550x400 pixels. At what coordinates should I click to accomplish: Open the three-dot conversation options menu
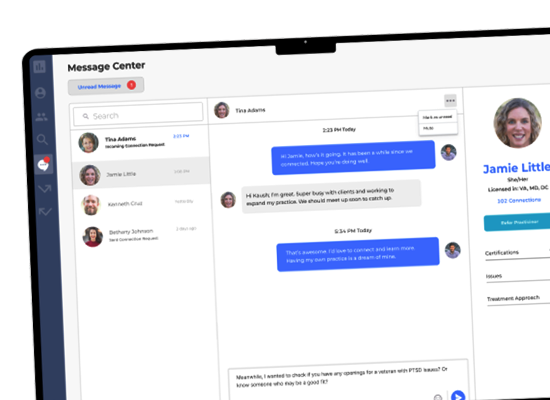point(450,101)
